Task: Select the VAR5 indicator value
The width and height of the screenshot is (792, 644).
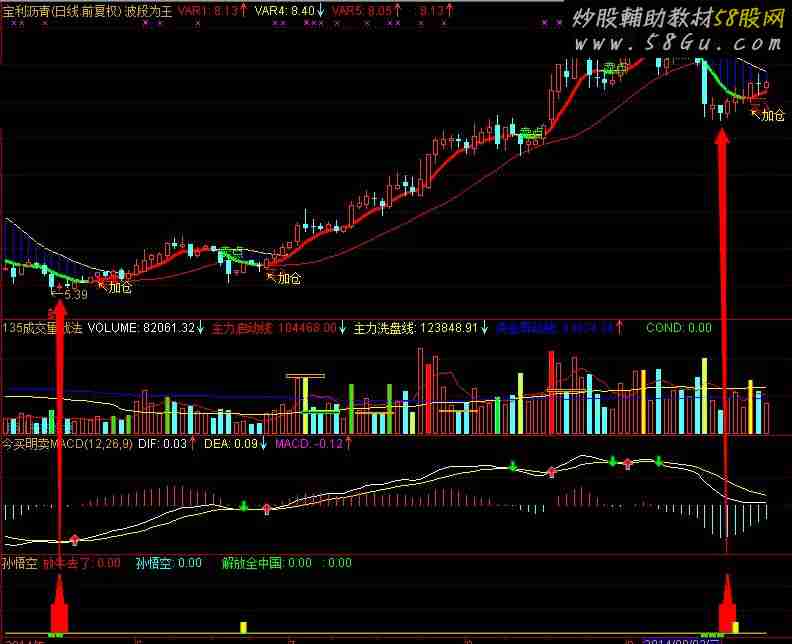Action: (367, 11)
